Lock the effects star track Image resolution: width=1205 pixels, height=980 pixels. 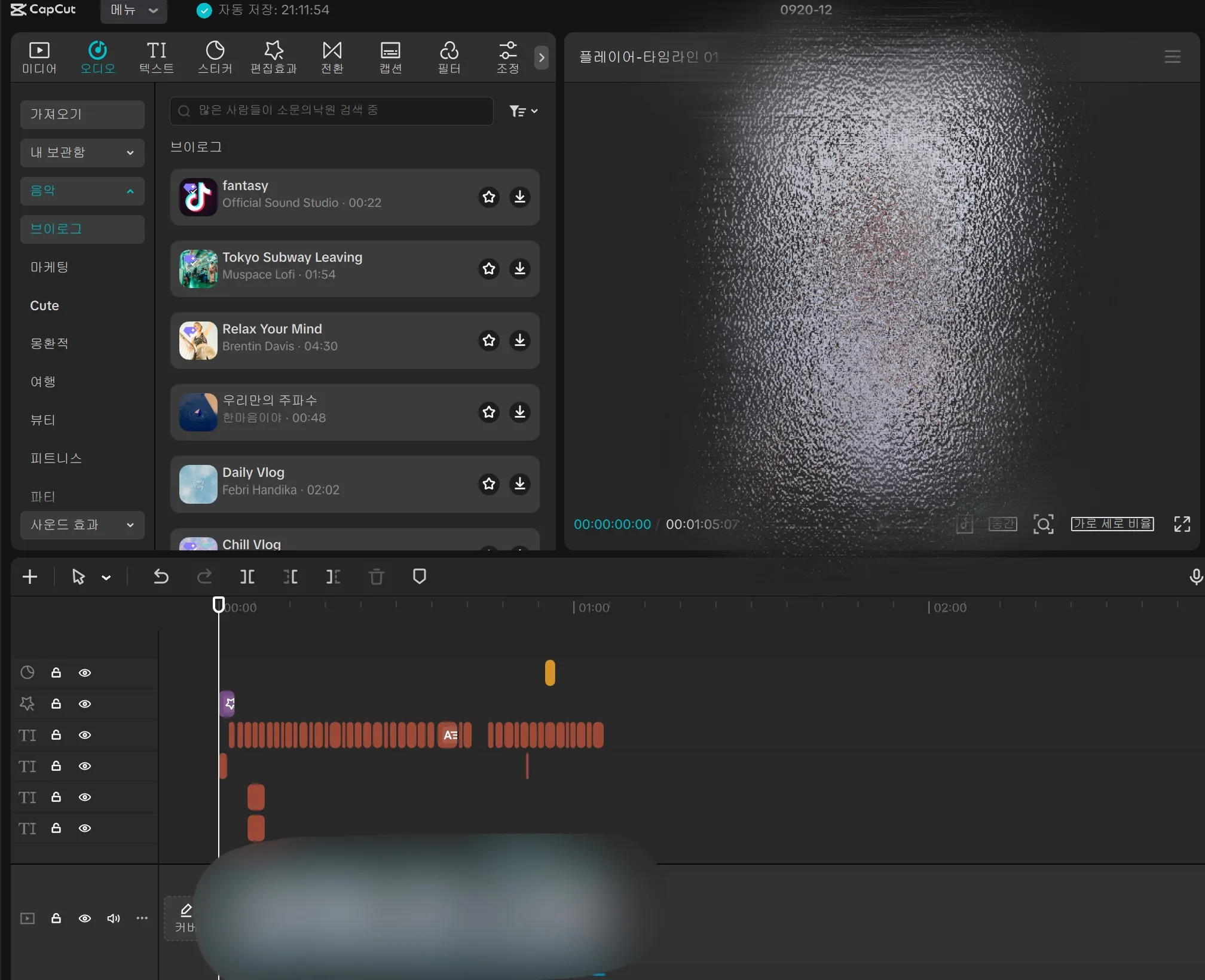[x=56, y=704]
